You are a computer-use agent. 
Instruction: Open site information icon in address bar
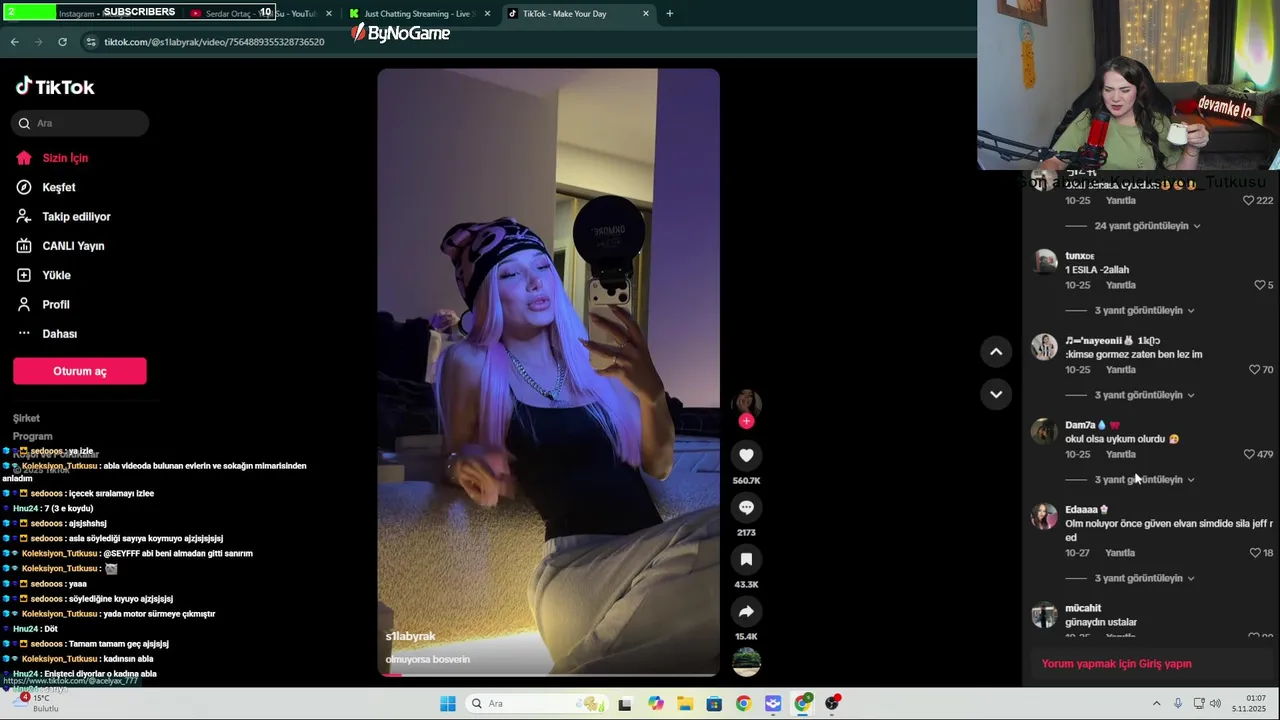point(91,42)
